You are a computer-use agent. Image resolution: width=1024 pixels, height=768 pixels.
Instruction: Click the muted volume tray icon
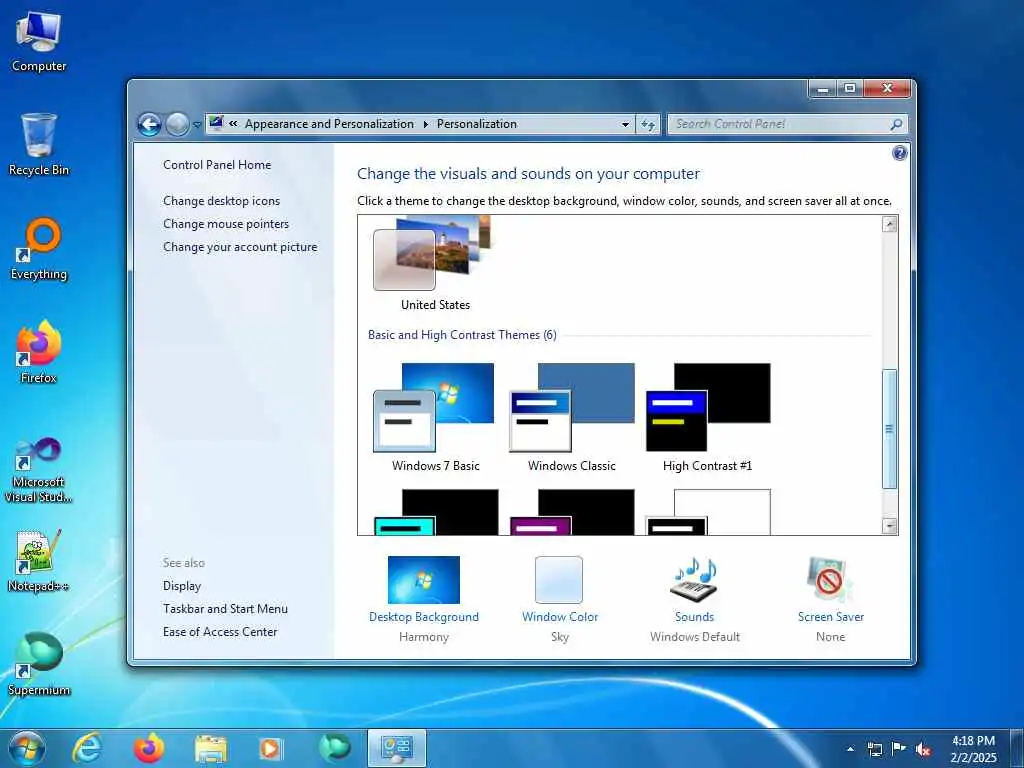coord(923,749)
